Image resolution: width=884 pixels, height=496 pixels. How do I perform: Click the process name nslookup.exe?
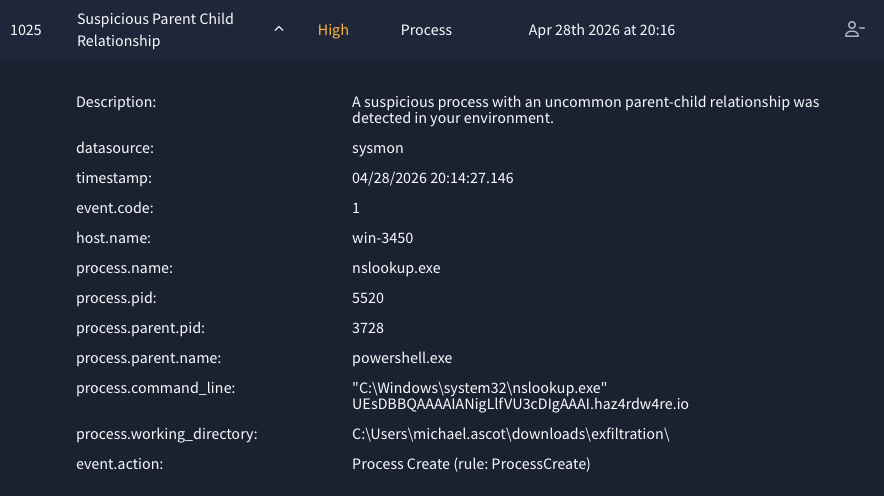coord(396,268)
